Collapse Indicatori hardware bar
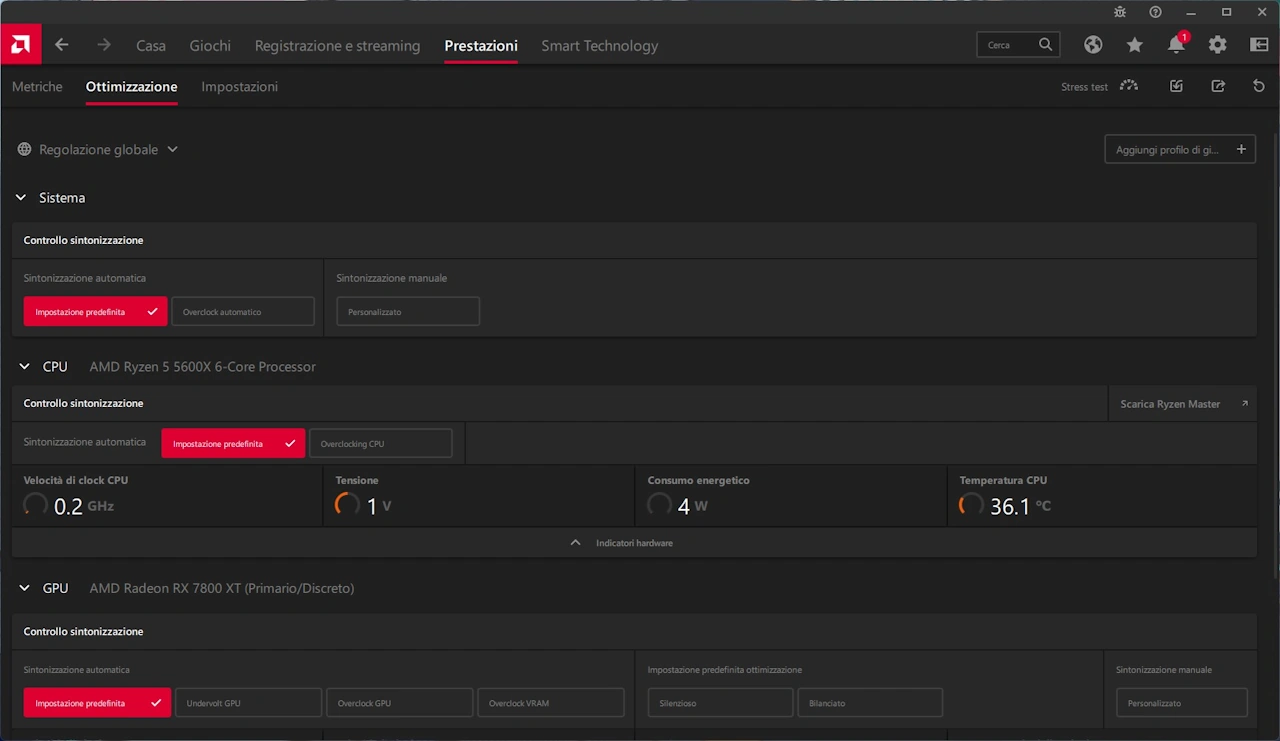1280x741 pixels. 634,543
